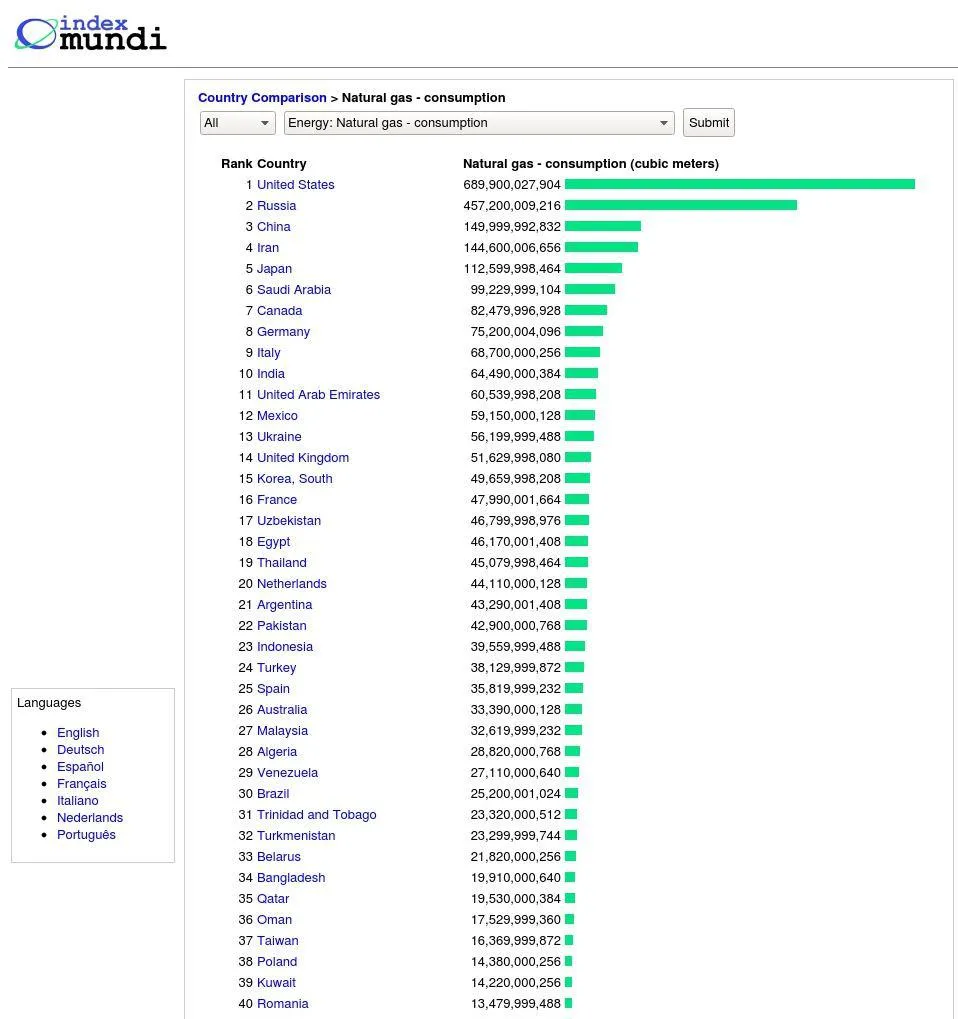
Task: Open the 'All' region dropdown
Action: [237, 123]
